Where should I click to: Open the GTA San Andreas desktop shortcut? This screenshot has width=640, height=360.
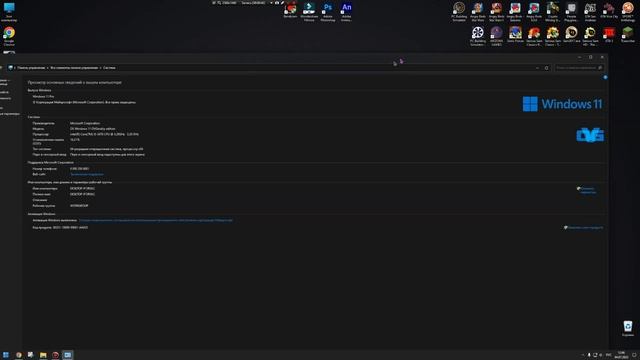pos(590,11)
